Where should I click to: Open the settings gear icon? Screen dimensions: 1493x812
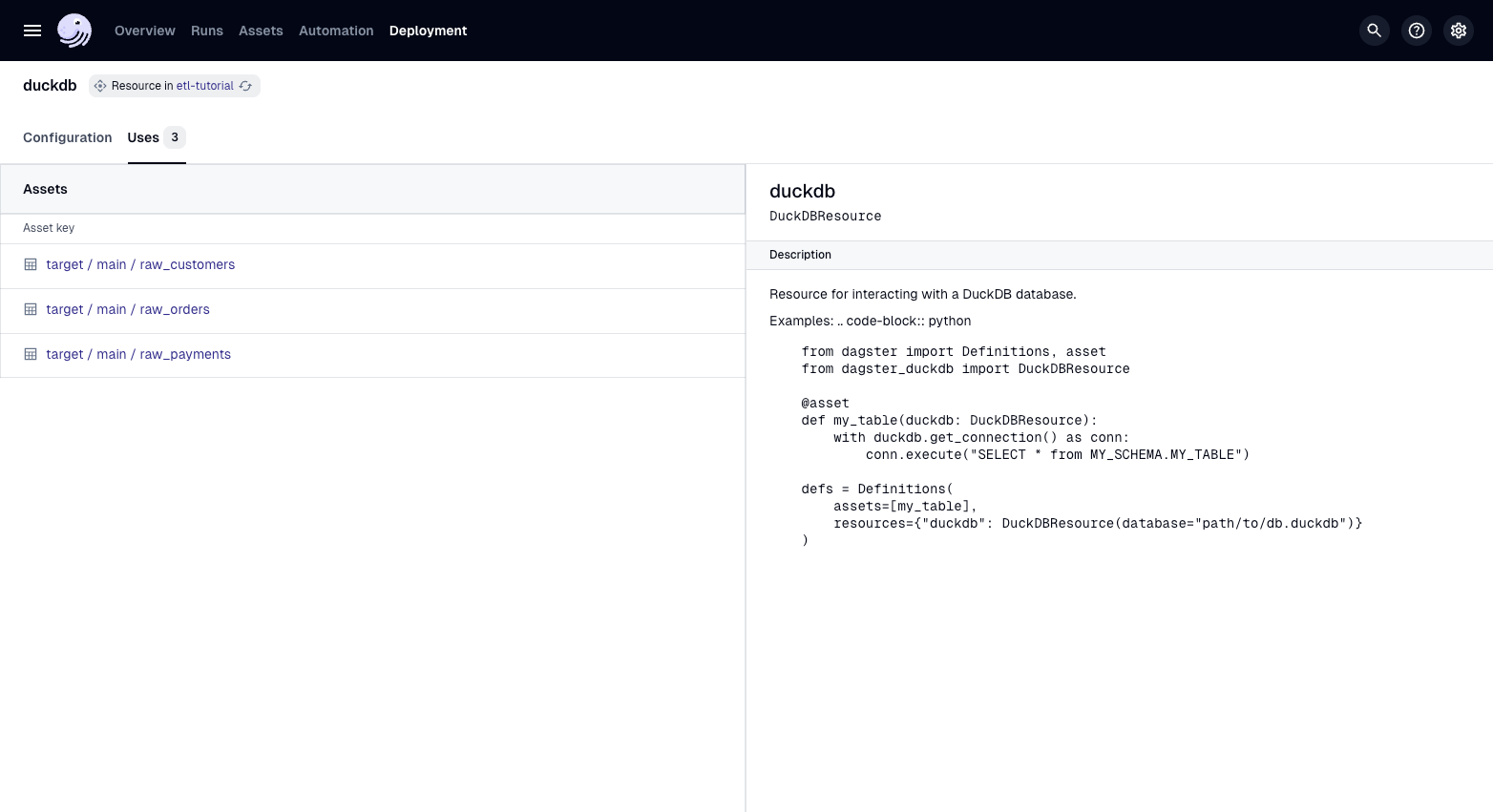[x=1458, y=31]
